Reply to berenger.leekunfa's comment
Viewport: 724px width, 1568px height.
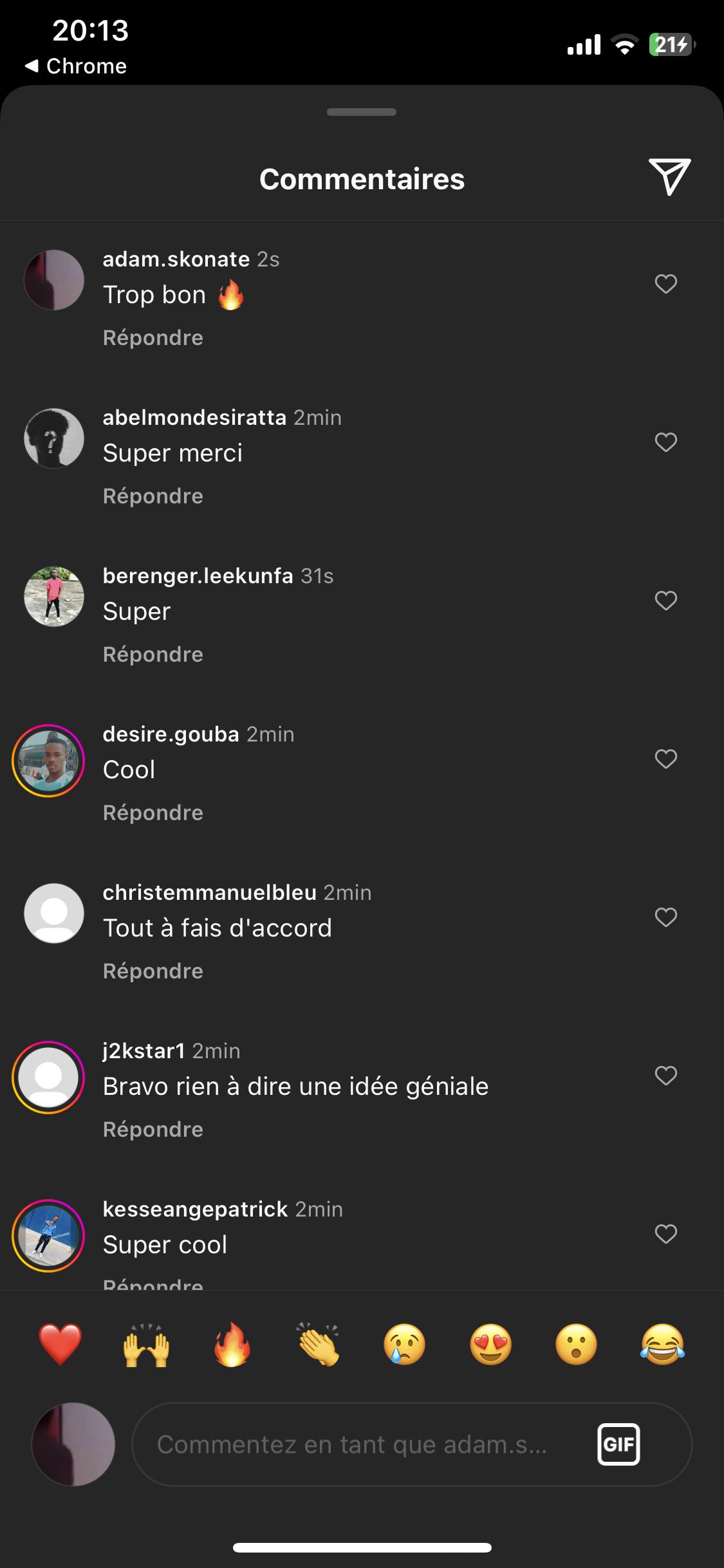coord(153,655)
